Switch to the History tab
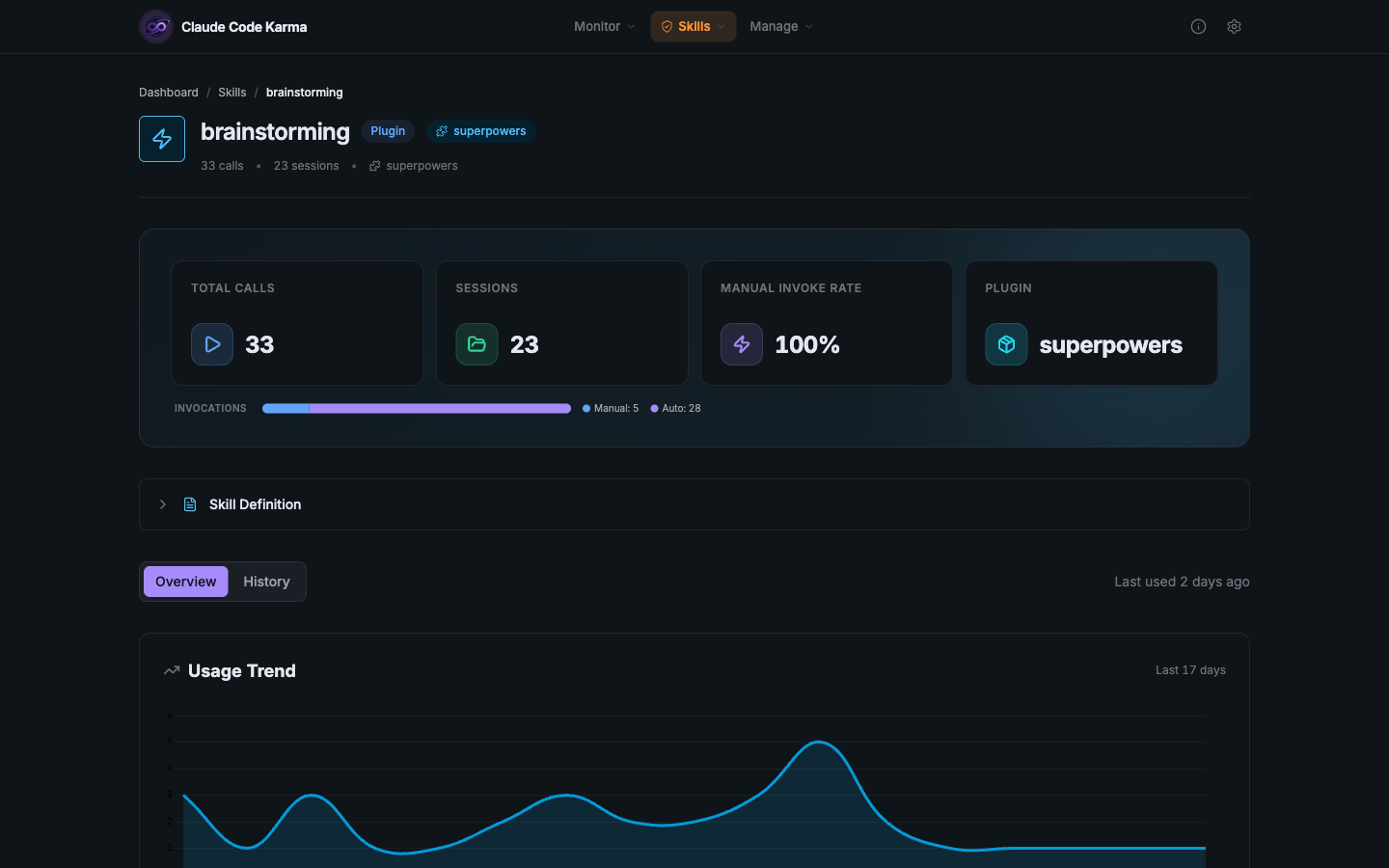 tap(266, 582)
